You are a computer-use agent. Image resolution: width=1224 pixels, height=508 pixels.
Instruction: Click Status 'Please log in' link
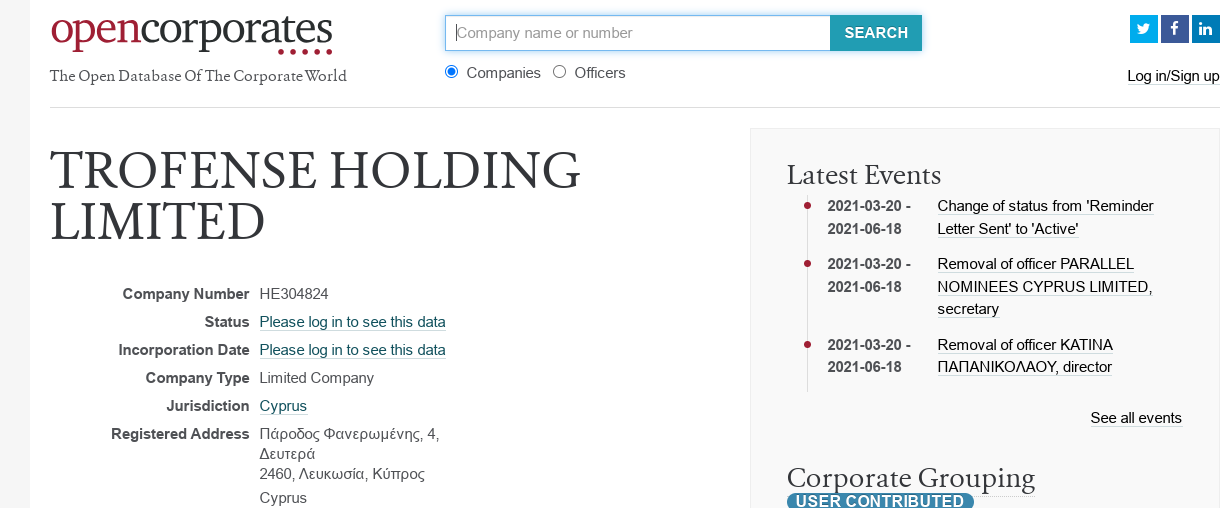(352, 322)
